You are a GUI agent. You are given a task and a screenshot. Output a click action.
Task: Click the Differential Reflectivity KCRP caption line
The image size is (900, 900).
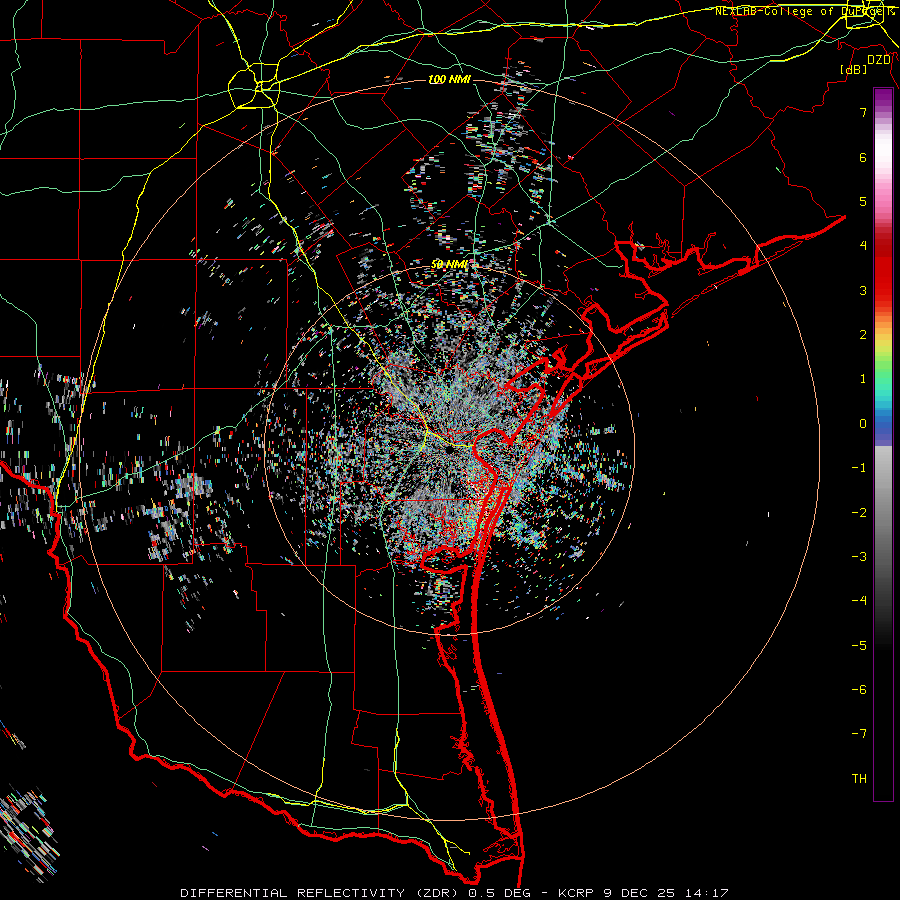click(x=455, y=893)
